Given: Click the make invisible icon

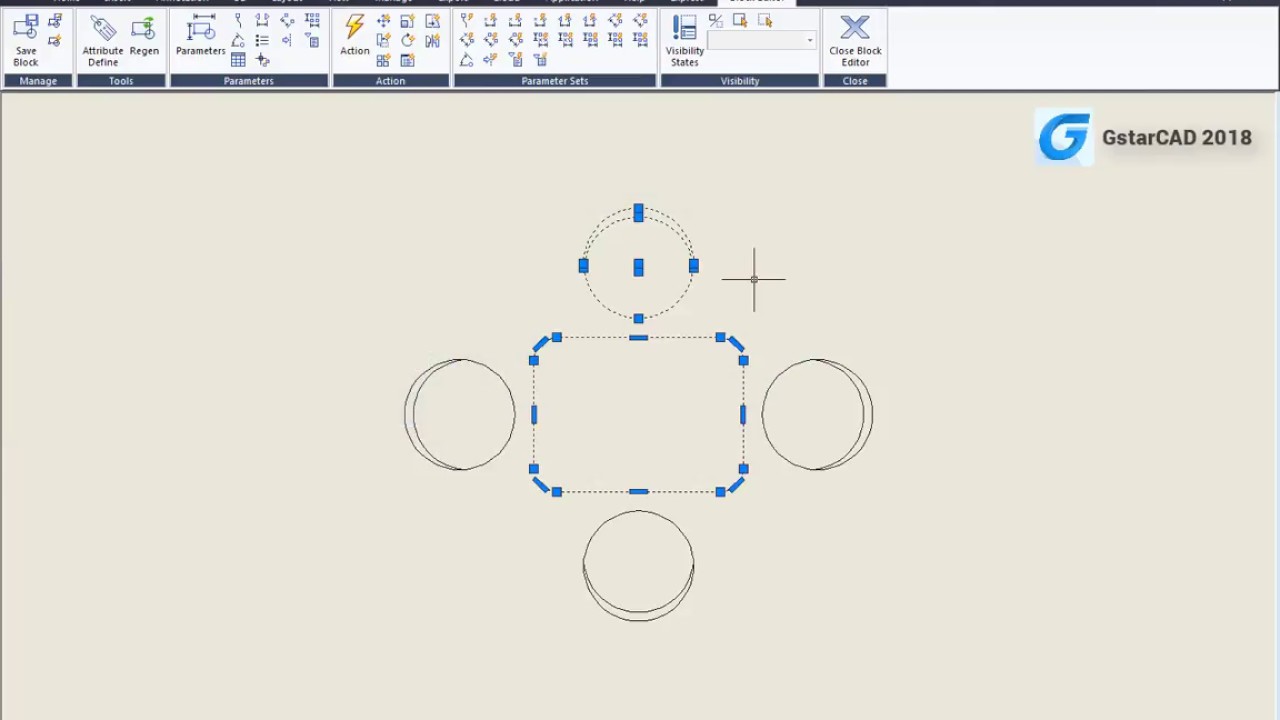Looking at the screenshot, I should 765,20.
